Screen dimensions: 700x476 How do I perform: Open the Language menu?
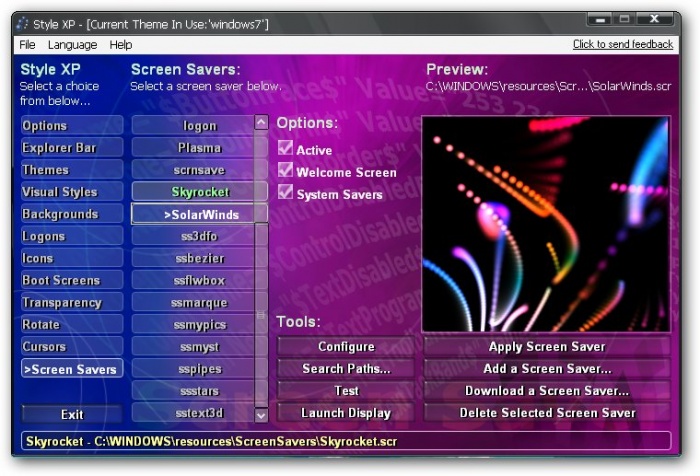pyautogui.click(x=72, y=45)
